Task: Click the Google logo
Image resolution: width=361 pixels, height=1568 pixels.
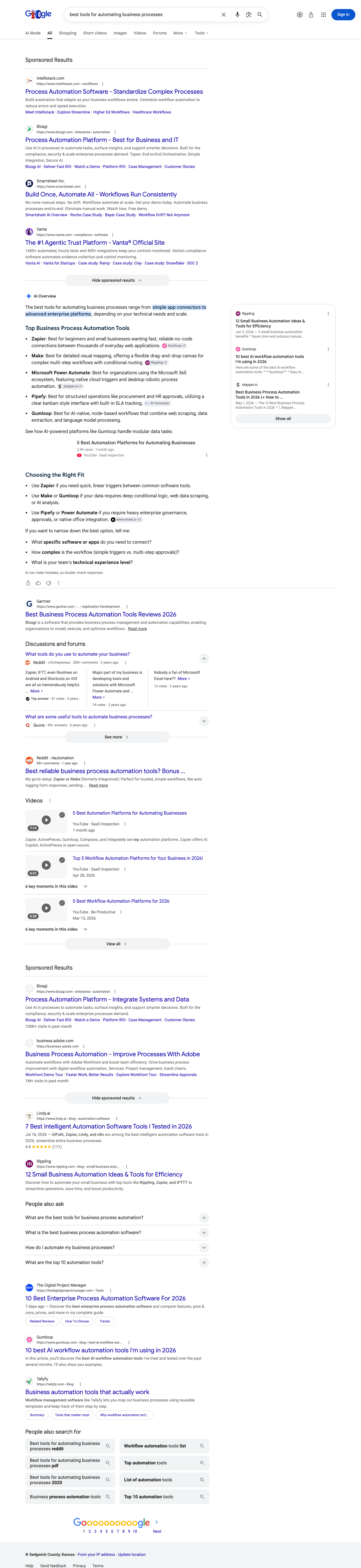Action: 38,14
